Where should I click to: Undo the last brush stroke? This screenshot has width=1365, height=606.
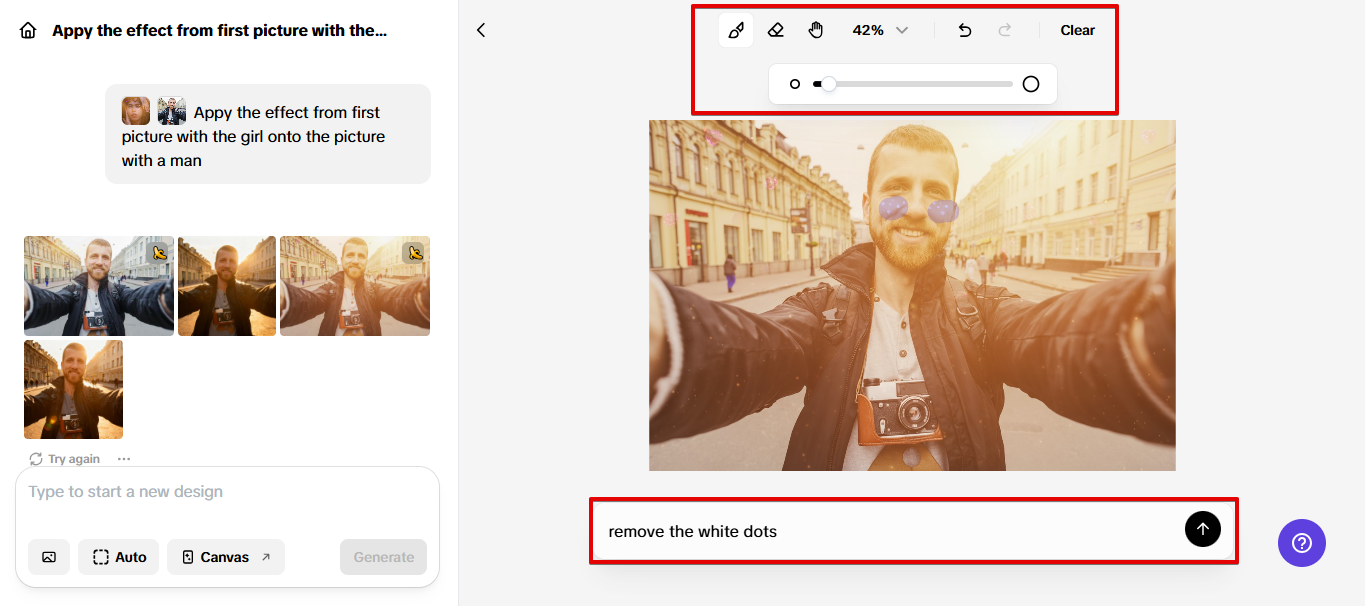(x=964, y=30)
